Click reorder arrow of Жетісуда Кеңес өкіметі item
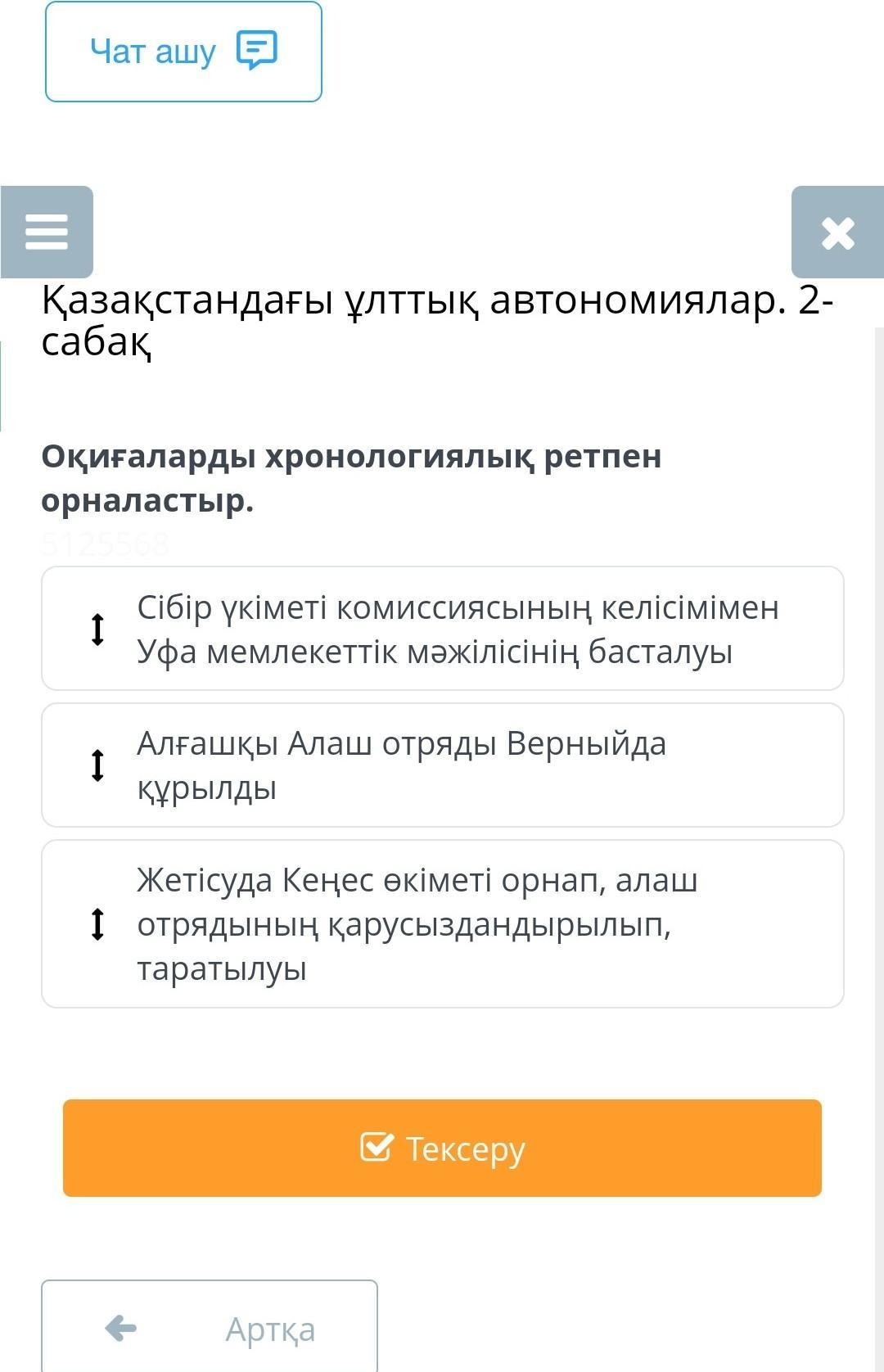 (97, 924)
